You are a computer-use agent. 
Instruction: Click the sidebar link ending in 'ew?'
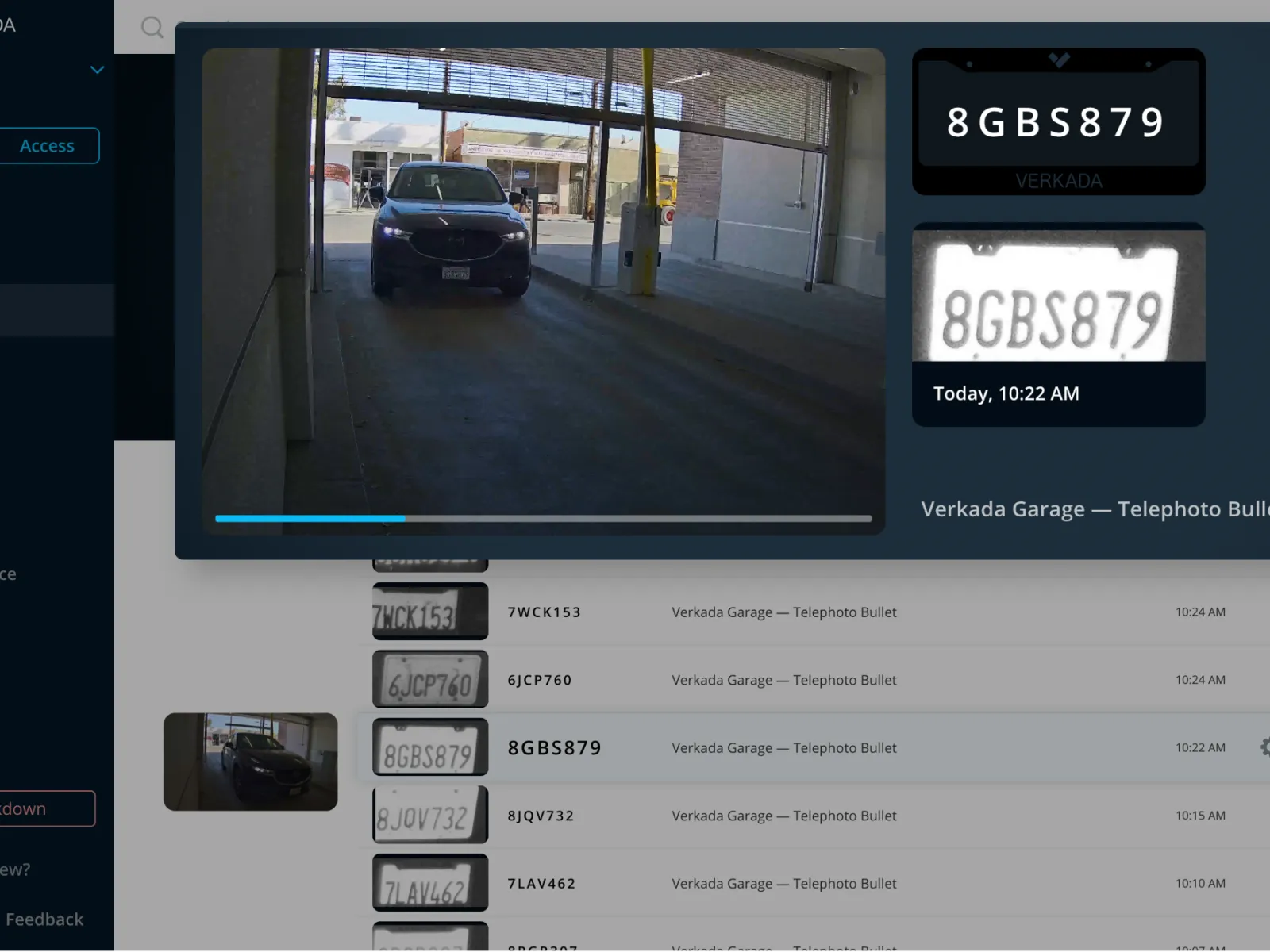point(15,869)
